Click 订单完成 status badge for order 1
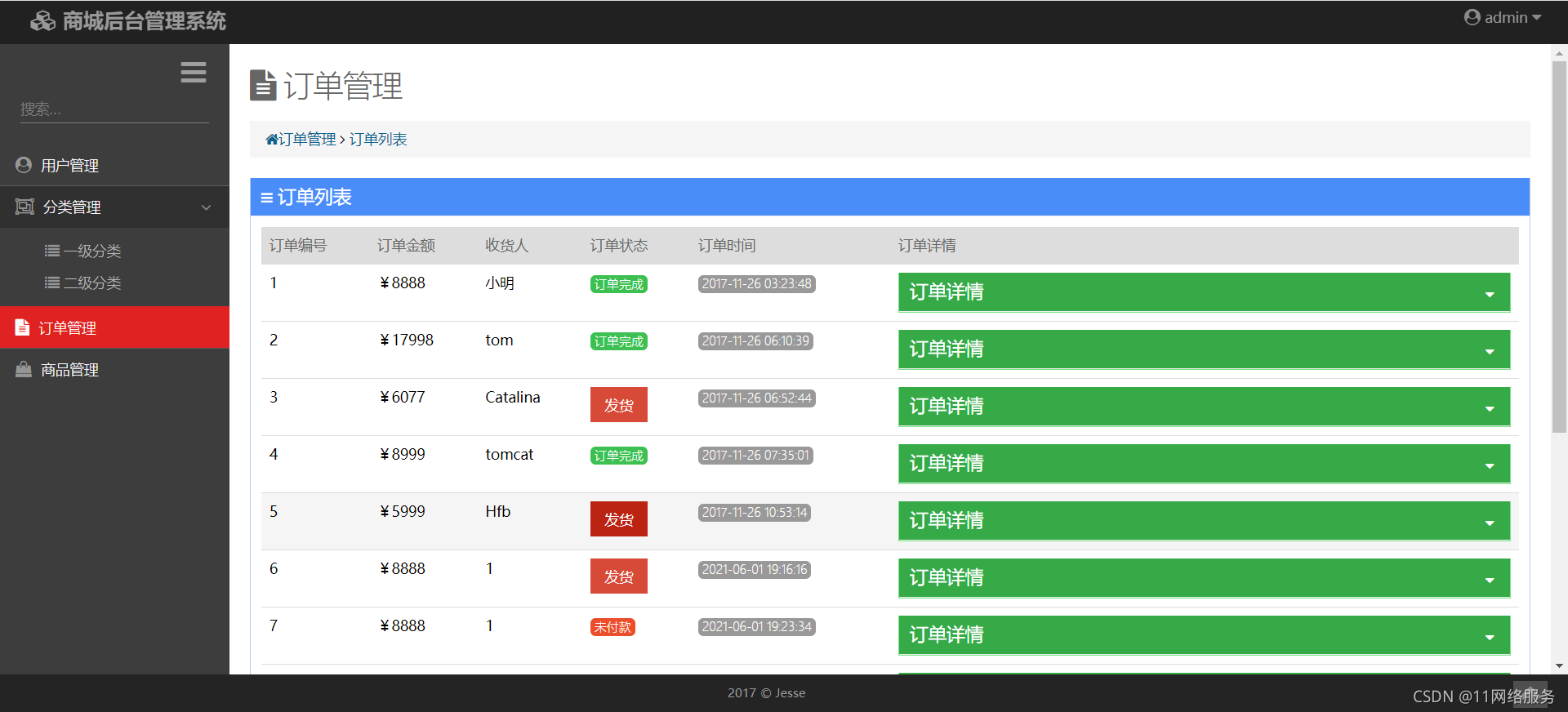1568x712 pixels. (619, 284)
